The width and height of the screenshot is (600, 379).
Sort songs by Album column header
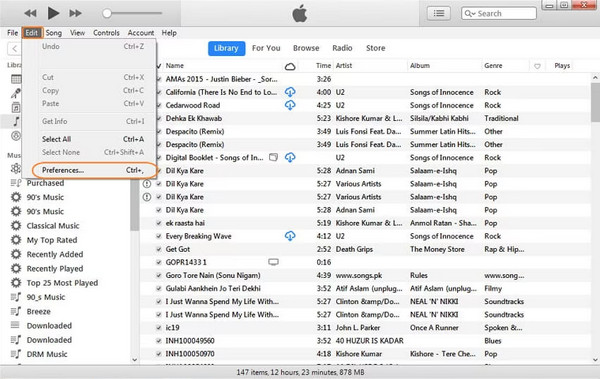pyautogui.click(x=420, y=66)
